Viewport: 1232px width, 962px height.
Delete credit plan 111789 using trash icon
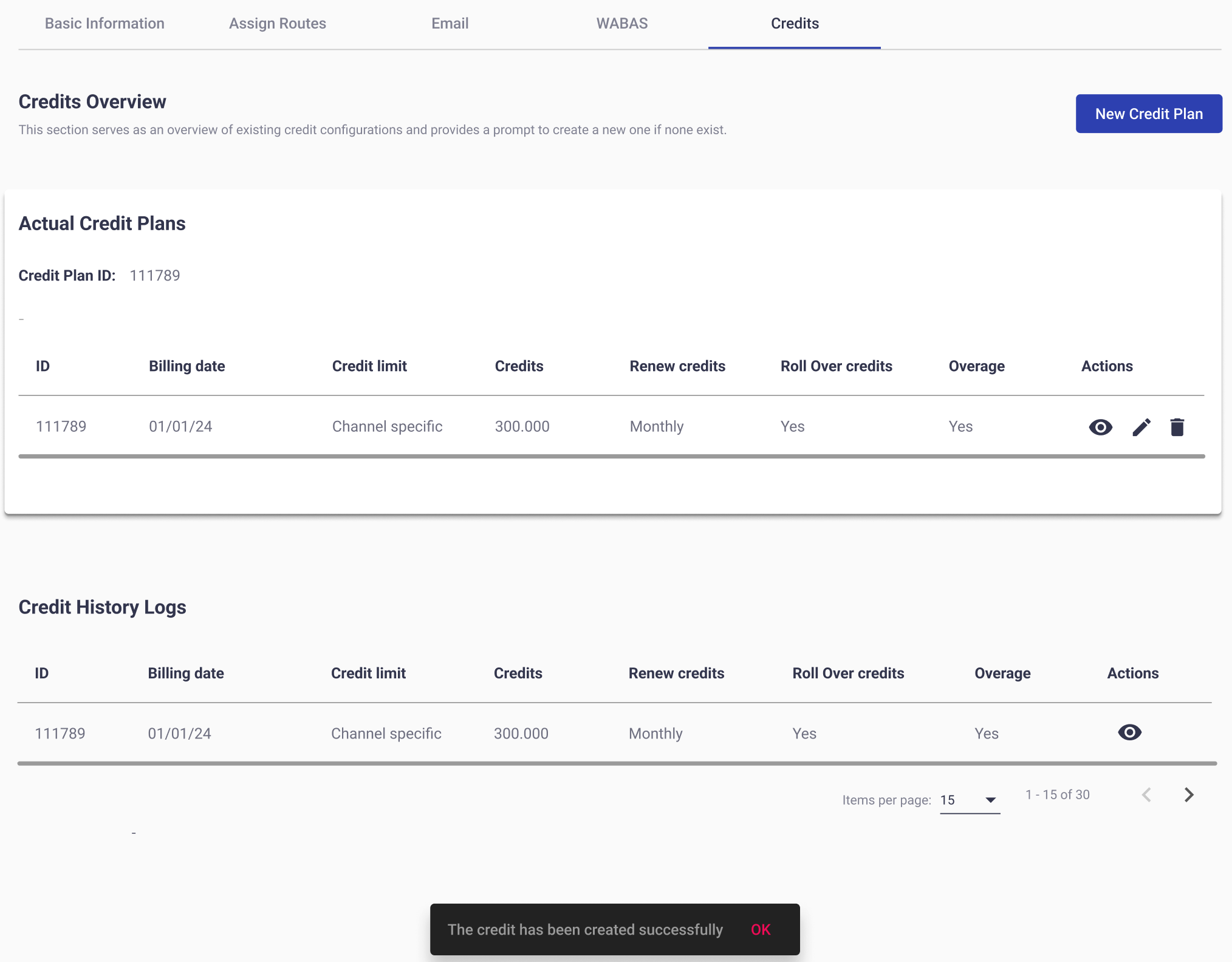tap(1177, 428)
